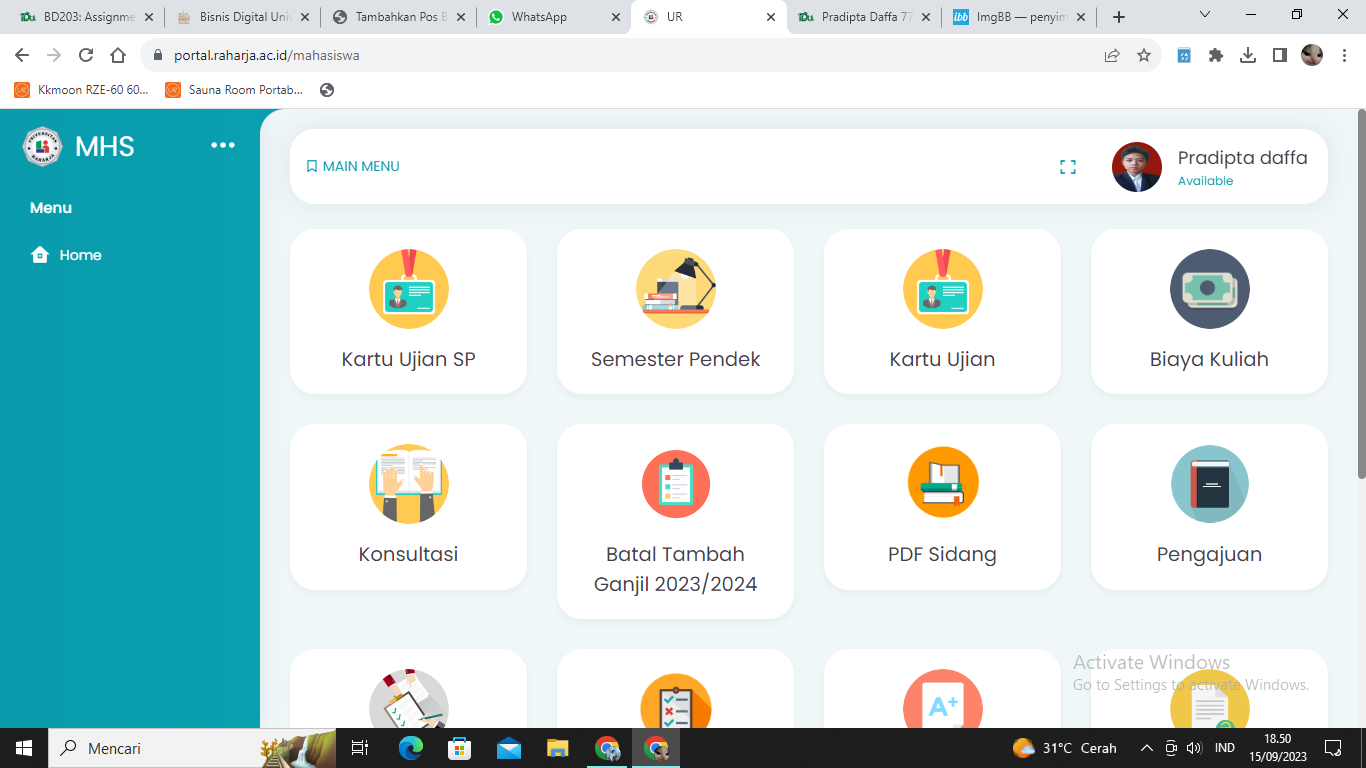
Task: Click the Home house icon in sidebar
Action: [40, 255]
